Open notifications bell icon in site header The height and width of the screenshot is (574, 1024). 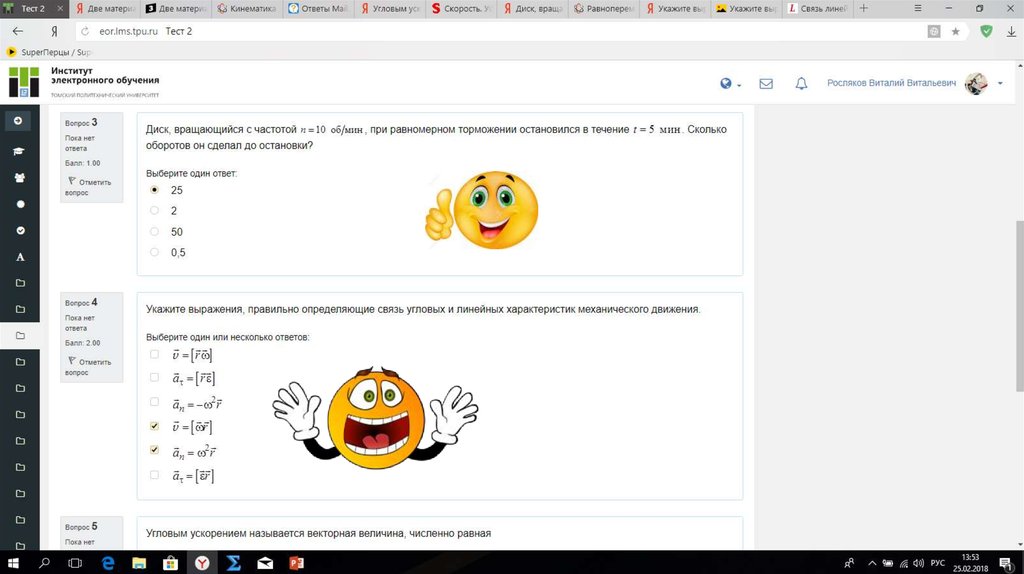[801, 84]
